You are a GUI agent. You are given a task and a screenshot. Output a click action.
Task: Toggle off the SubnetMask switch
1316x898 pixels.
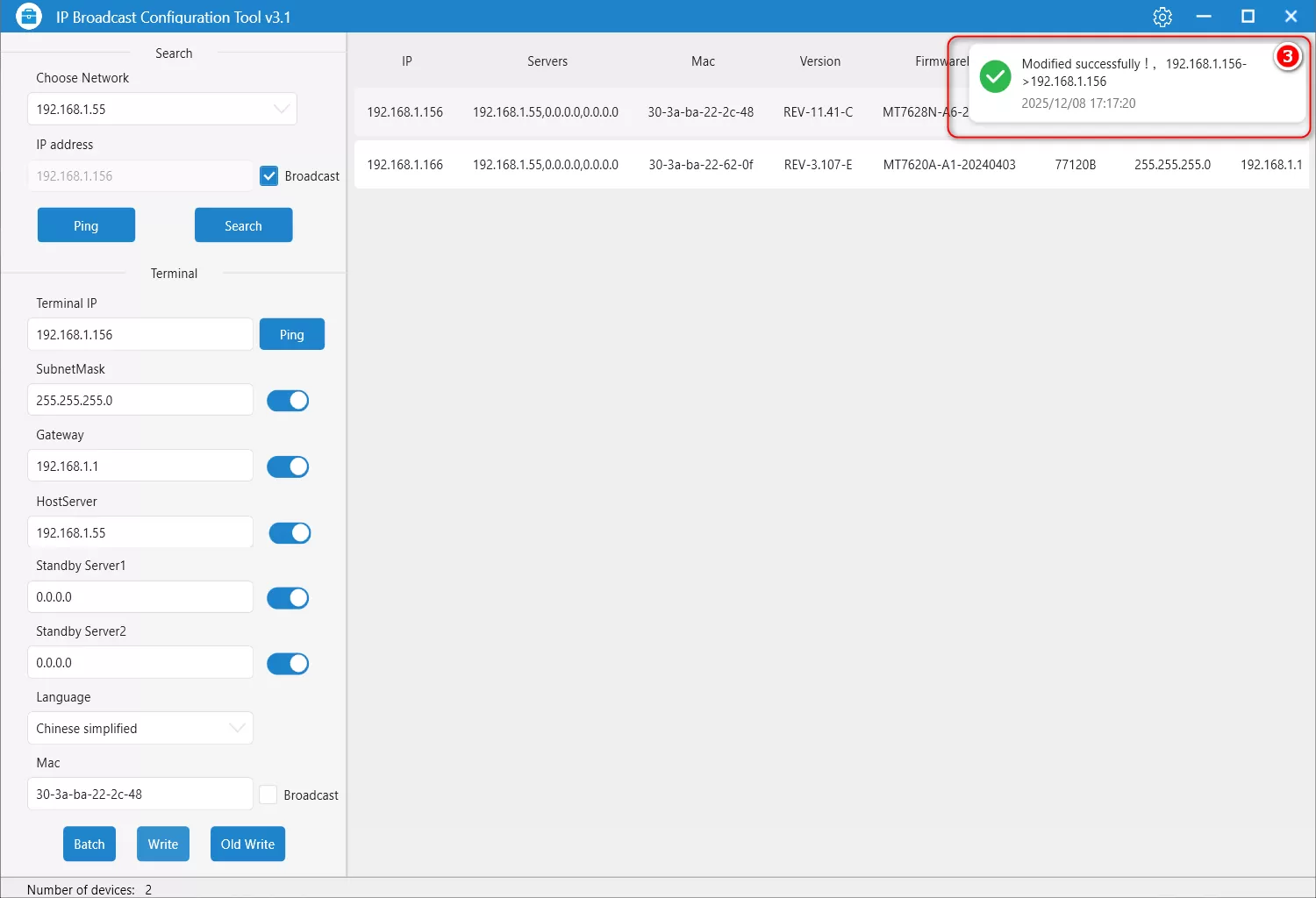click(x=288, y=401)
